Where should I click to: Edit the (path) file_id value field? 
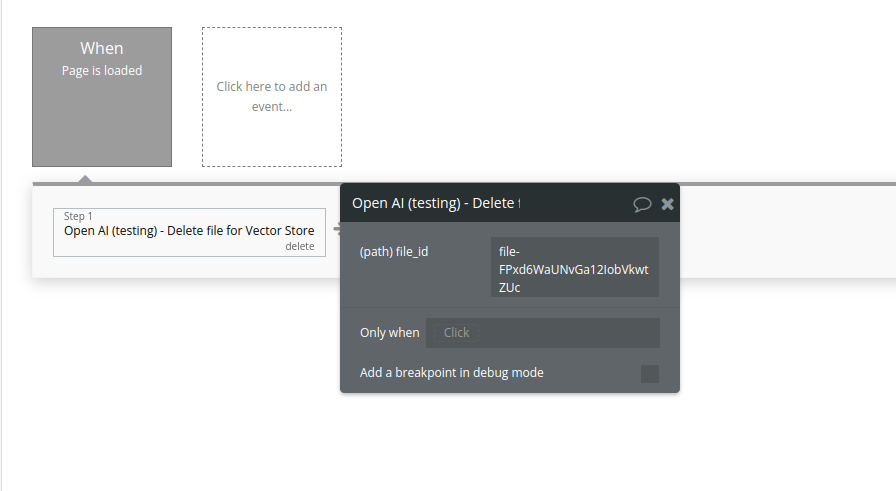pyautogui.click(x=575, y=268)
